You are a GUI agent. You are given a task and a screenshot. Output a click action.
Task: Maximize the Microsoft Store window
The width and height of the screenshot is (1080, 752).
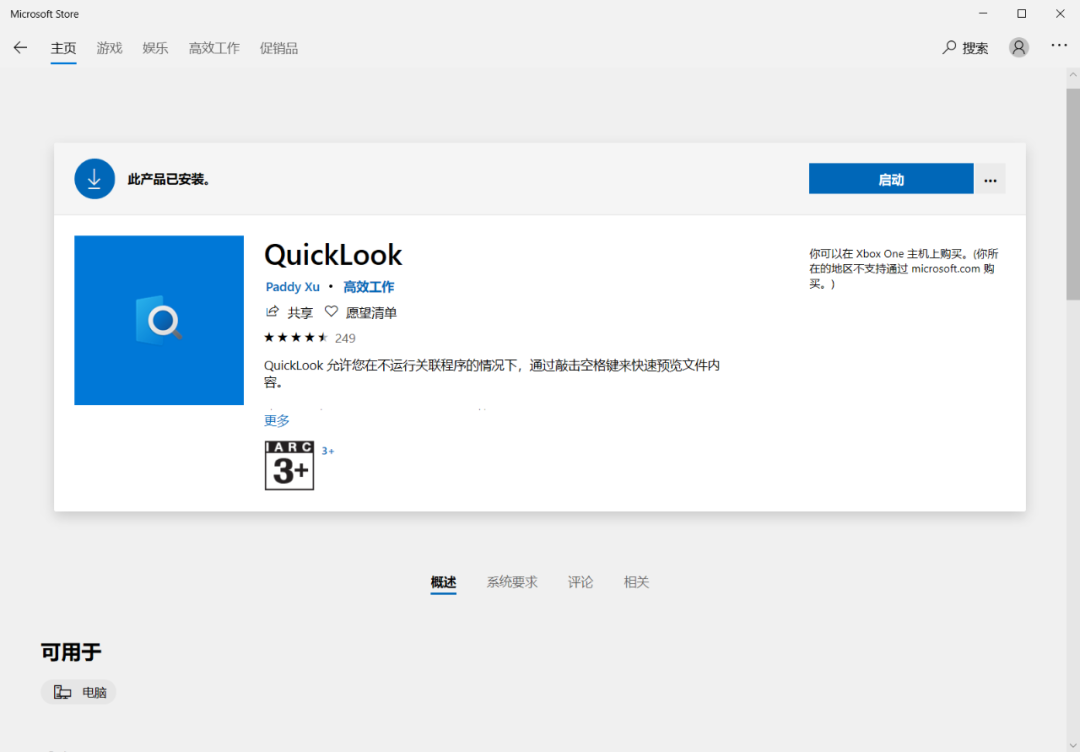pyautogui.click(x=1021, y=13)
